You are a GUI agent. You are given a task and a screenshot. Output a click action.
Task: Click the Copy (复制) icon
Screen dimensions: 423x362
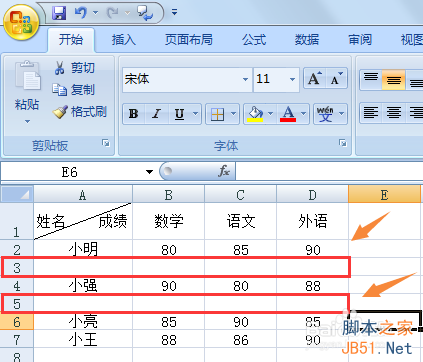tap(59, 90)
